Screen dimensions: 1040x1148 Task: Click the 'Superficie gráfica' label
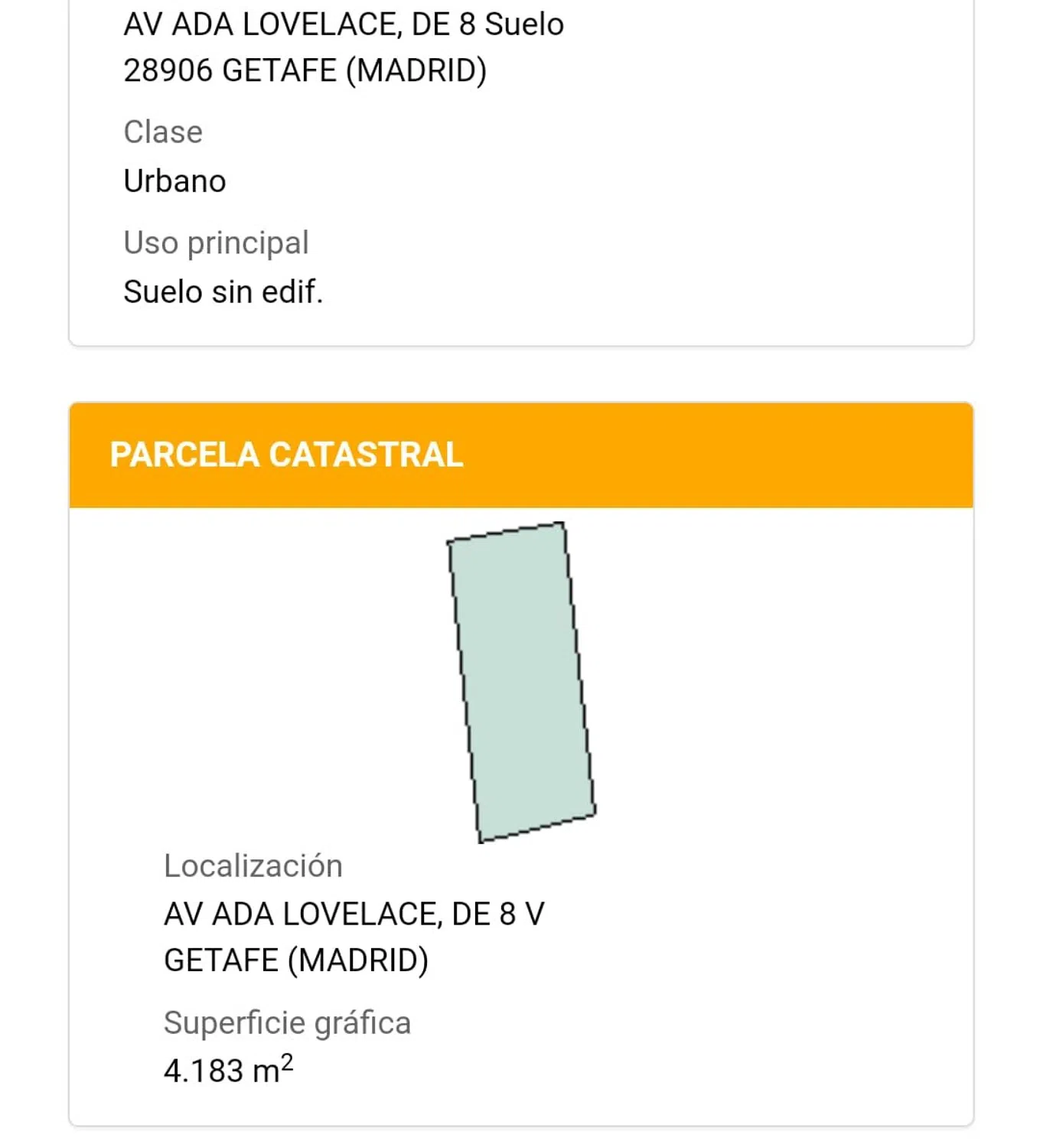point(287,1022)
